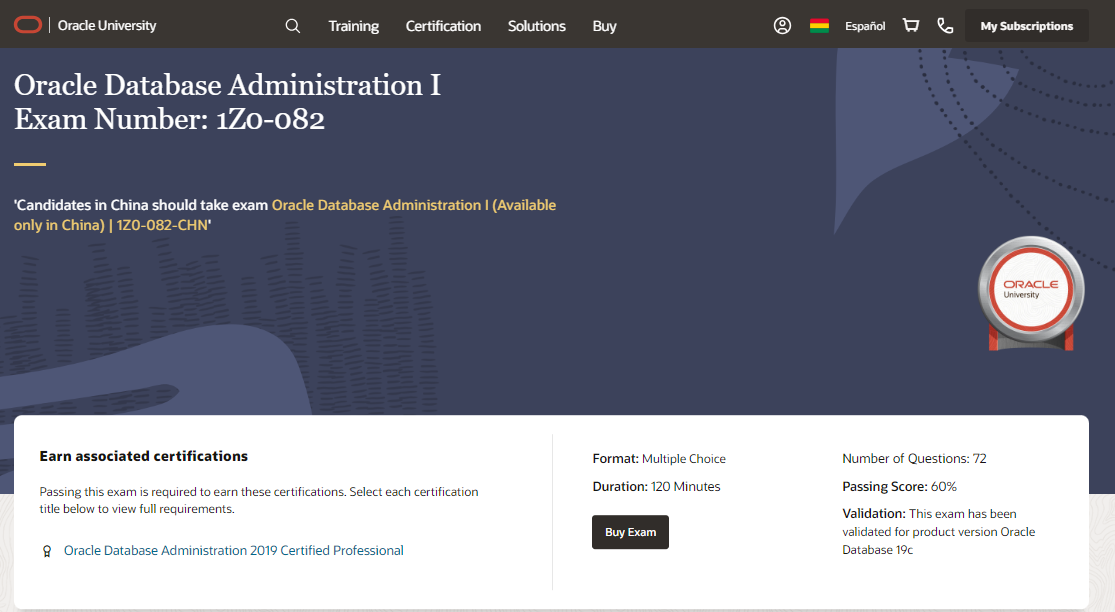
Task: Click the phone contact icon
Action: (x=945, y=26)
